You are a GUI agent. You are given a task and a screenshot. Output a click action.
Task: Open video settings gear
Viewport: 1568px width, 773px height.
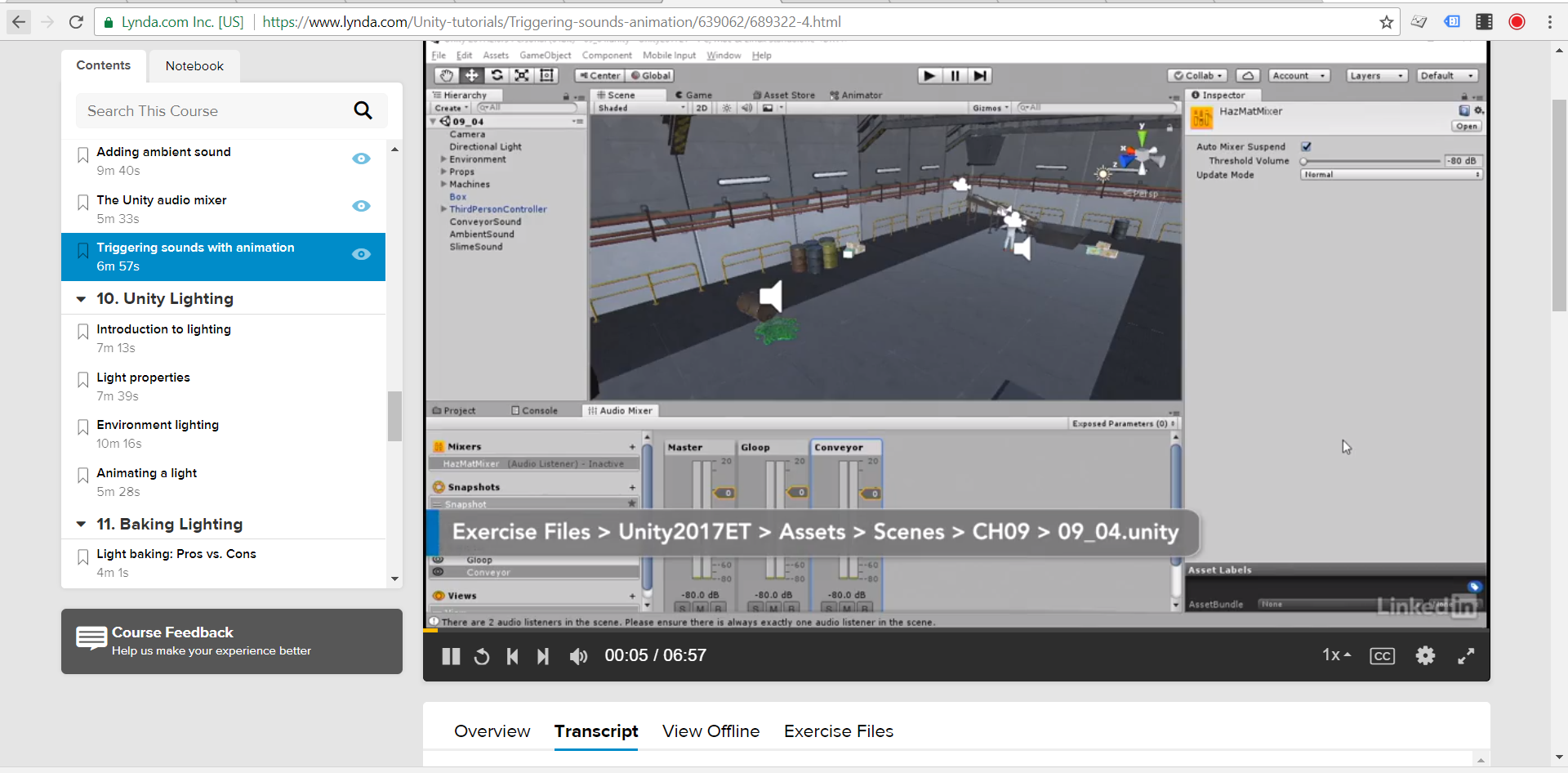[x=1425, y=655]
